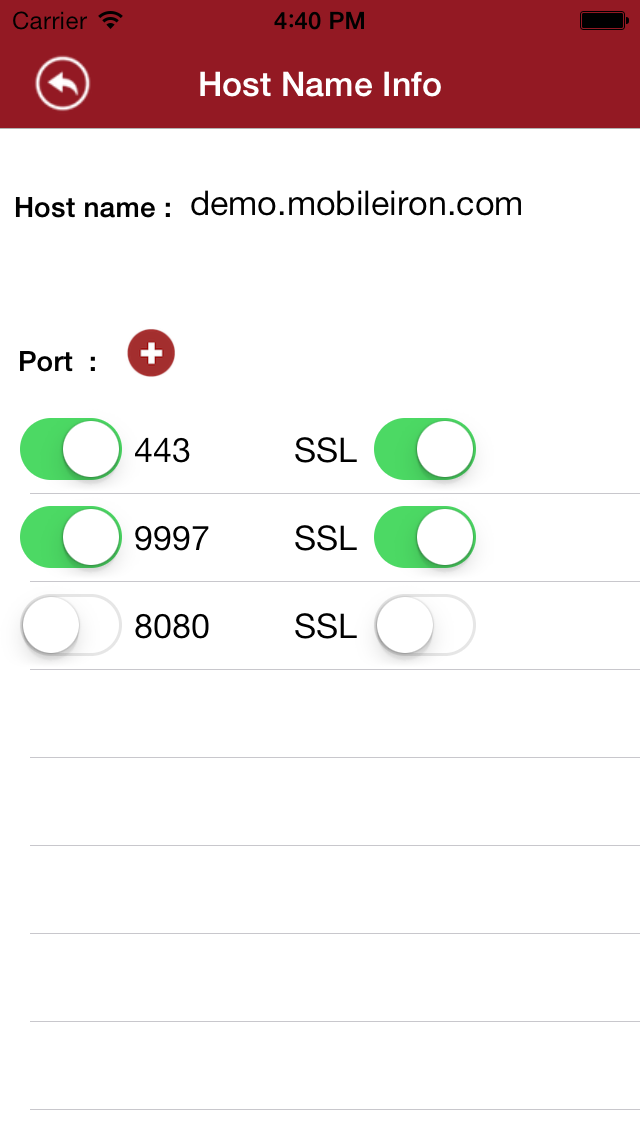Disable port 443 toggle
The width and height of the screenshot is (640, 1136).
tap(70, 449)
